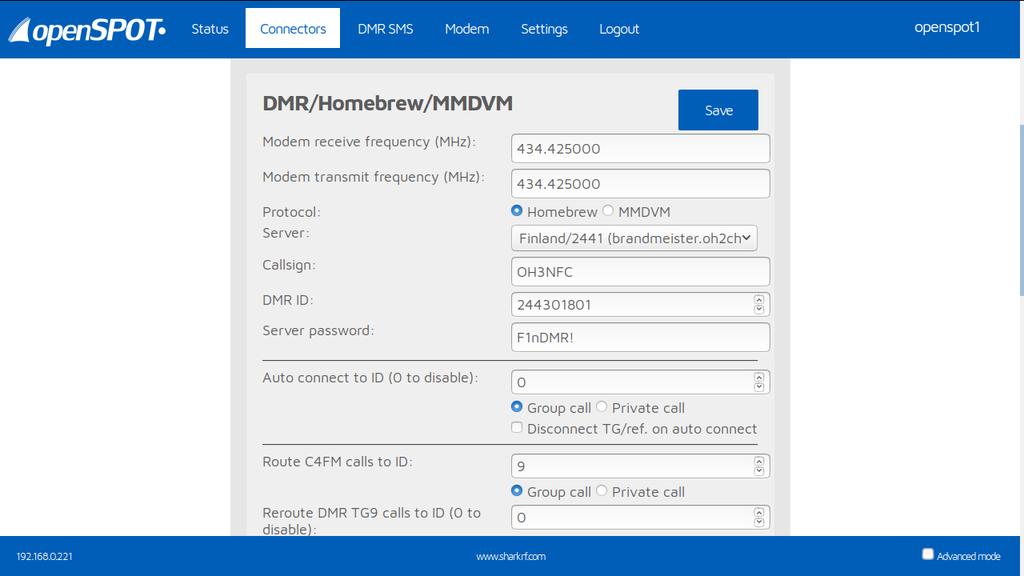Open the Connectors tab

(293, 29)
